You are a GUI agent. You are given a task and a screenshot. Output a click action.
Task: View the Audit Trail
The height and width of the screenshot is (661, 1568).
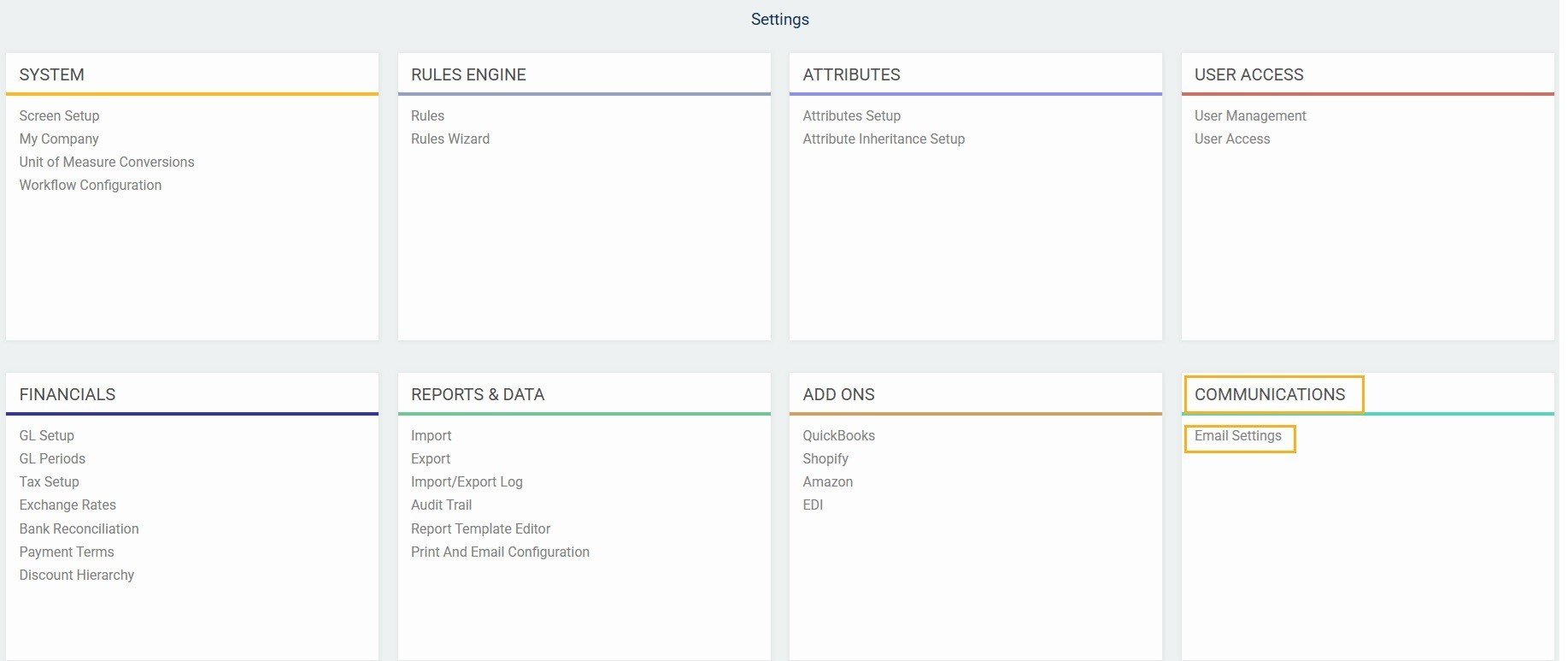click(441, 505)
